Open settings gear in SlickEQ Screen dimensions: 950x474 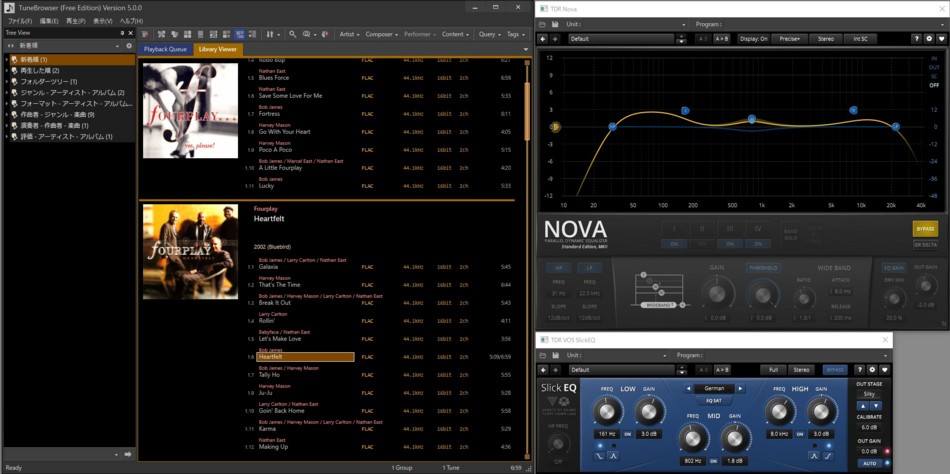[x=872, y=370]
